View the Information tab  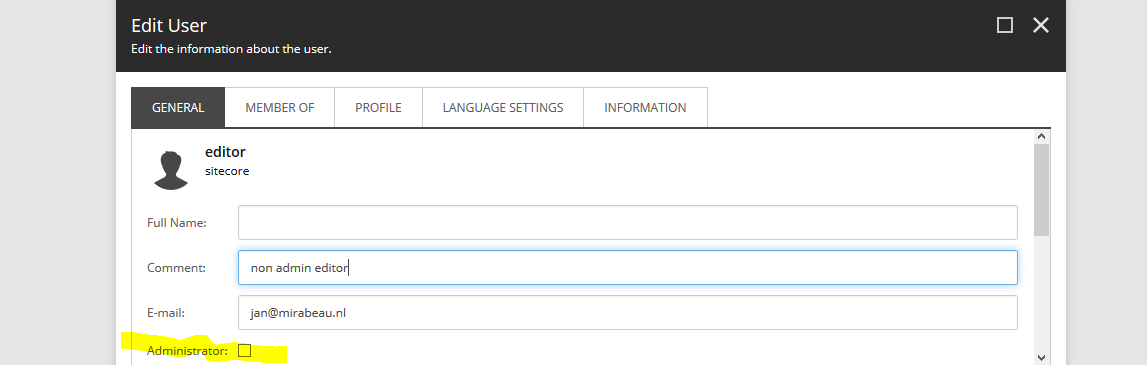[x=645, y=108]
